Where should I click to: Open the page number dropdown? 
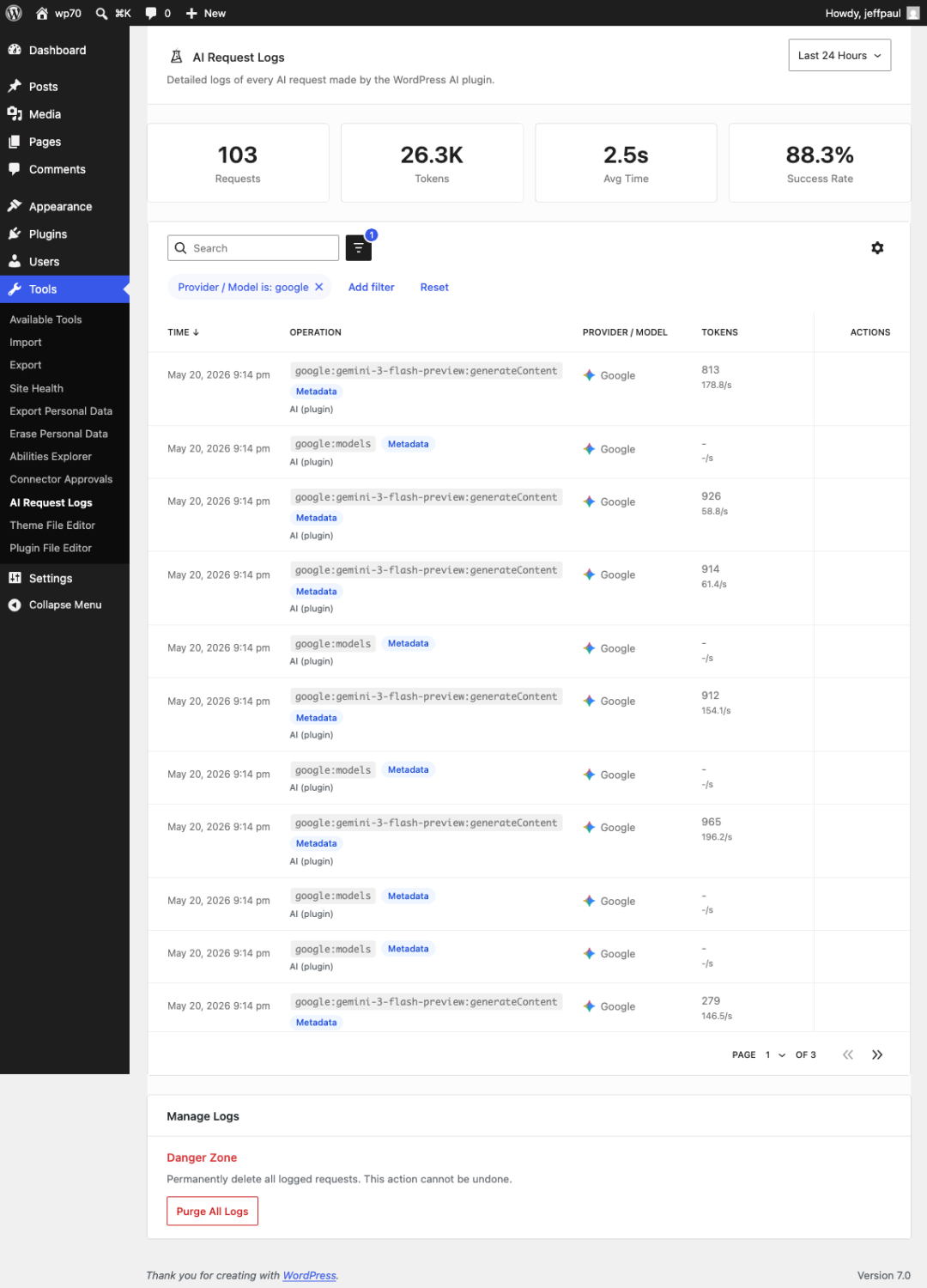(775, 1054)
